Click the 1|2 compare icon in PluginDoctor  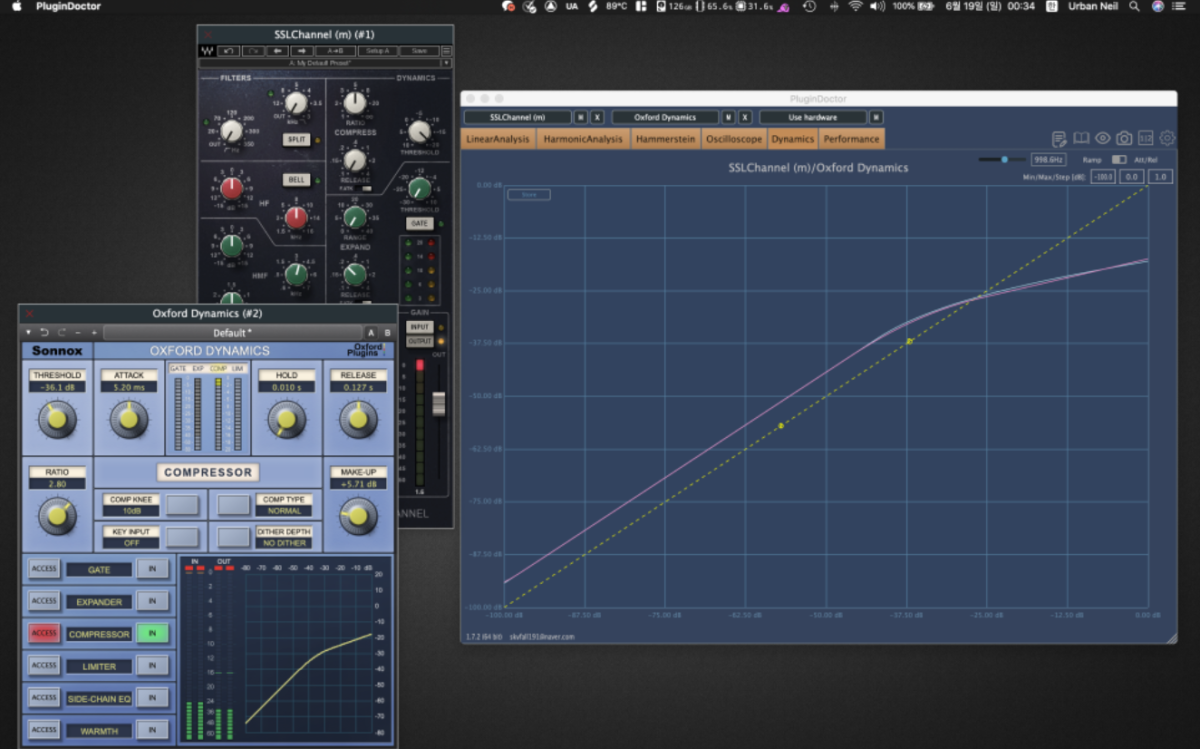pyautogui.click(x=1146, y=138)
